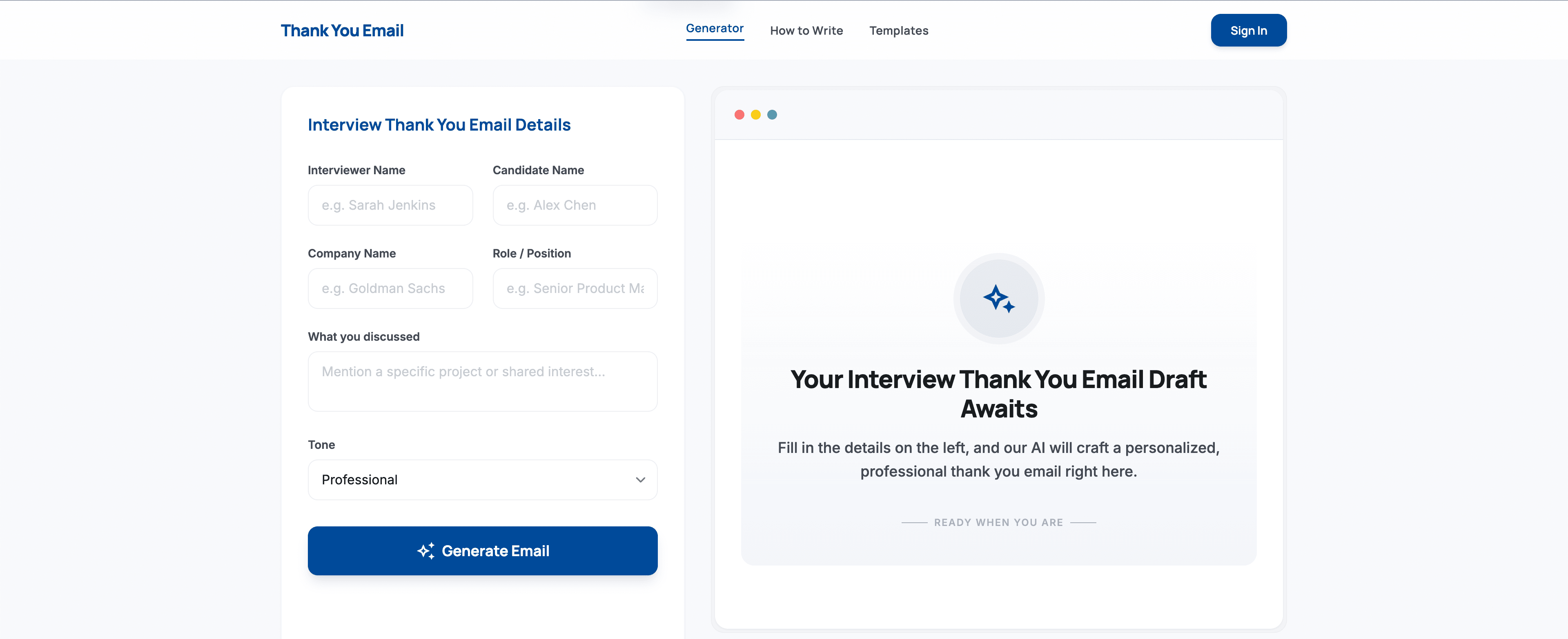The width and height of the screenshot is (1568, 639).
Task: Click the Role / Position label
Action: coord(531,253)
